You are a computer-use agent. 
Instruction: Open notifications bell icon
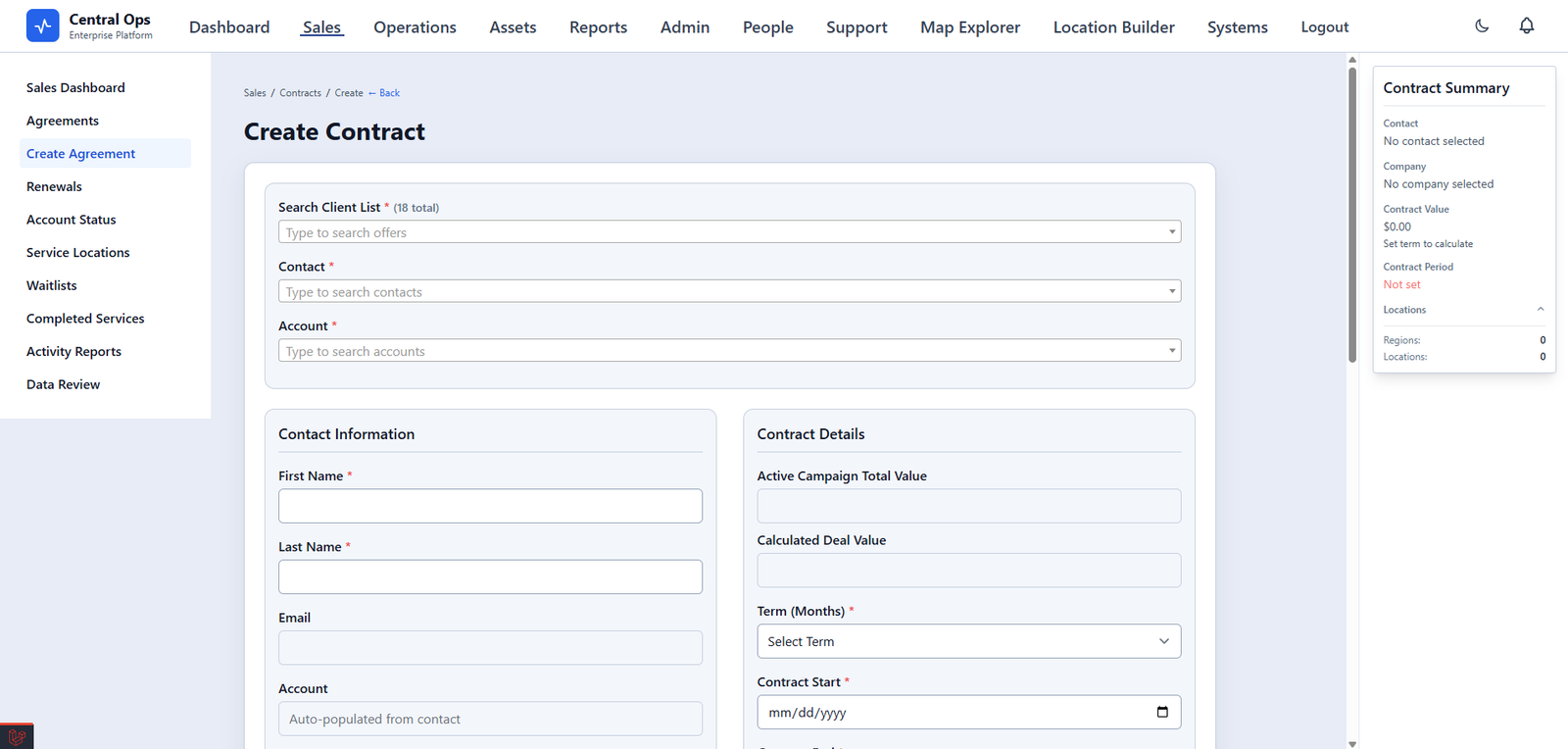click(x=1527, y=26)
